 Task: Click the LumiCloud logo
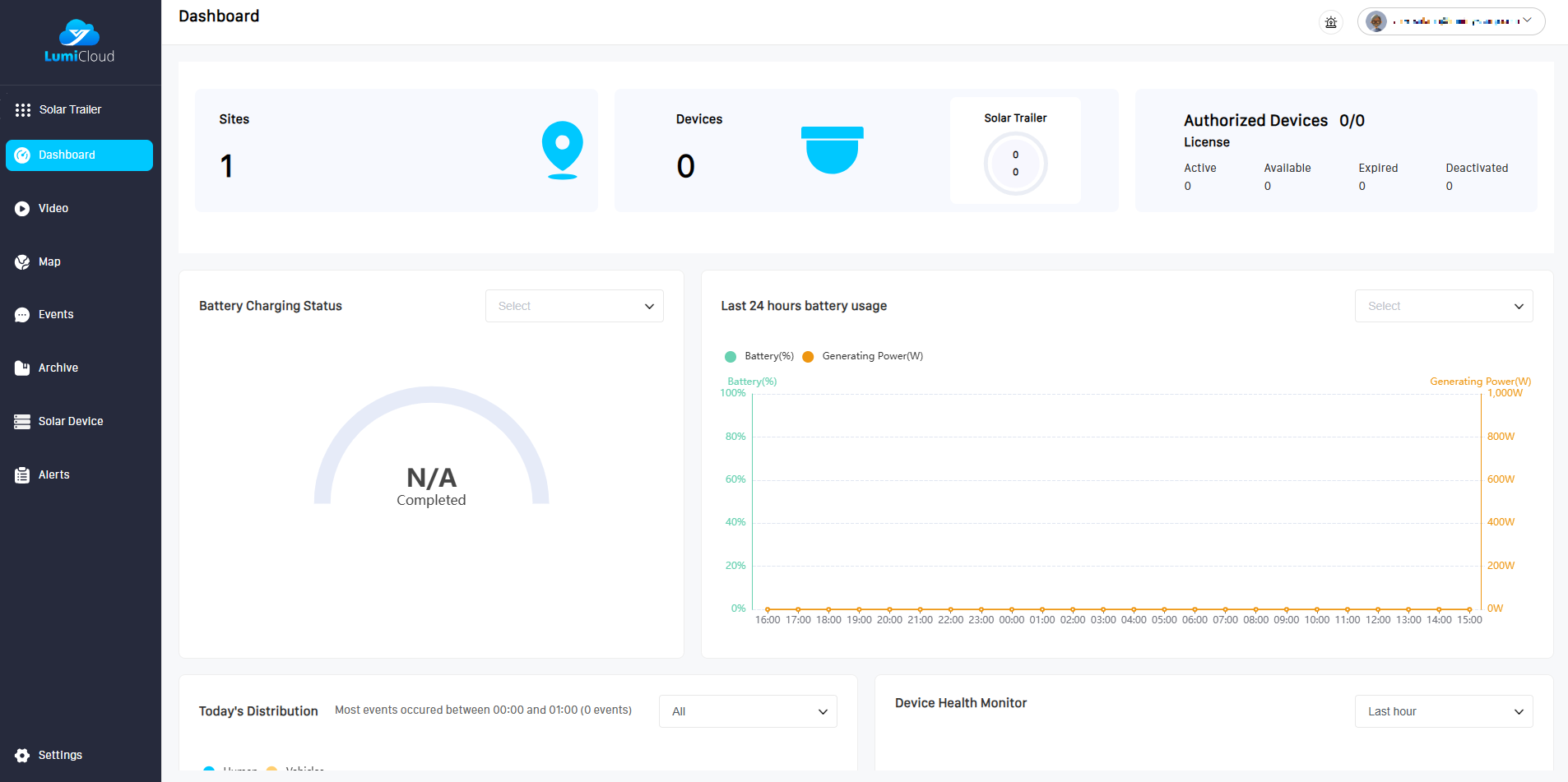80,41
